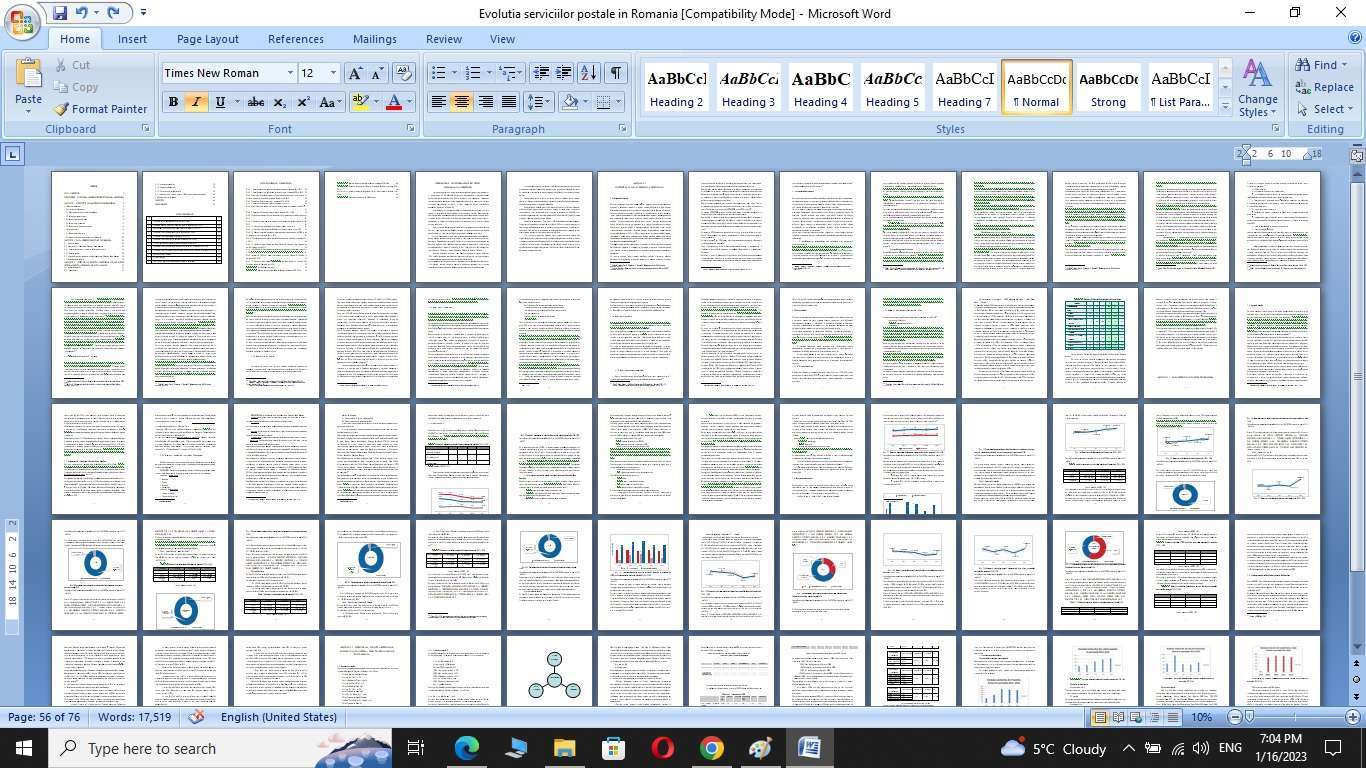Shrink the font size
The width and height of the screenshot is (1366, 768).
(x=377, y=73)
